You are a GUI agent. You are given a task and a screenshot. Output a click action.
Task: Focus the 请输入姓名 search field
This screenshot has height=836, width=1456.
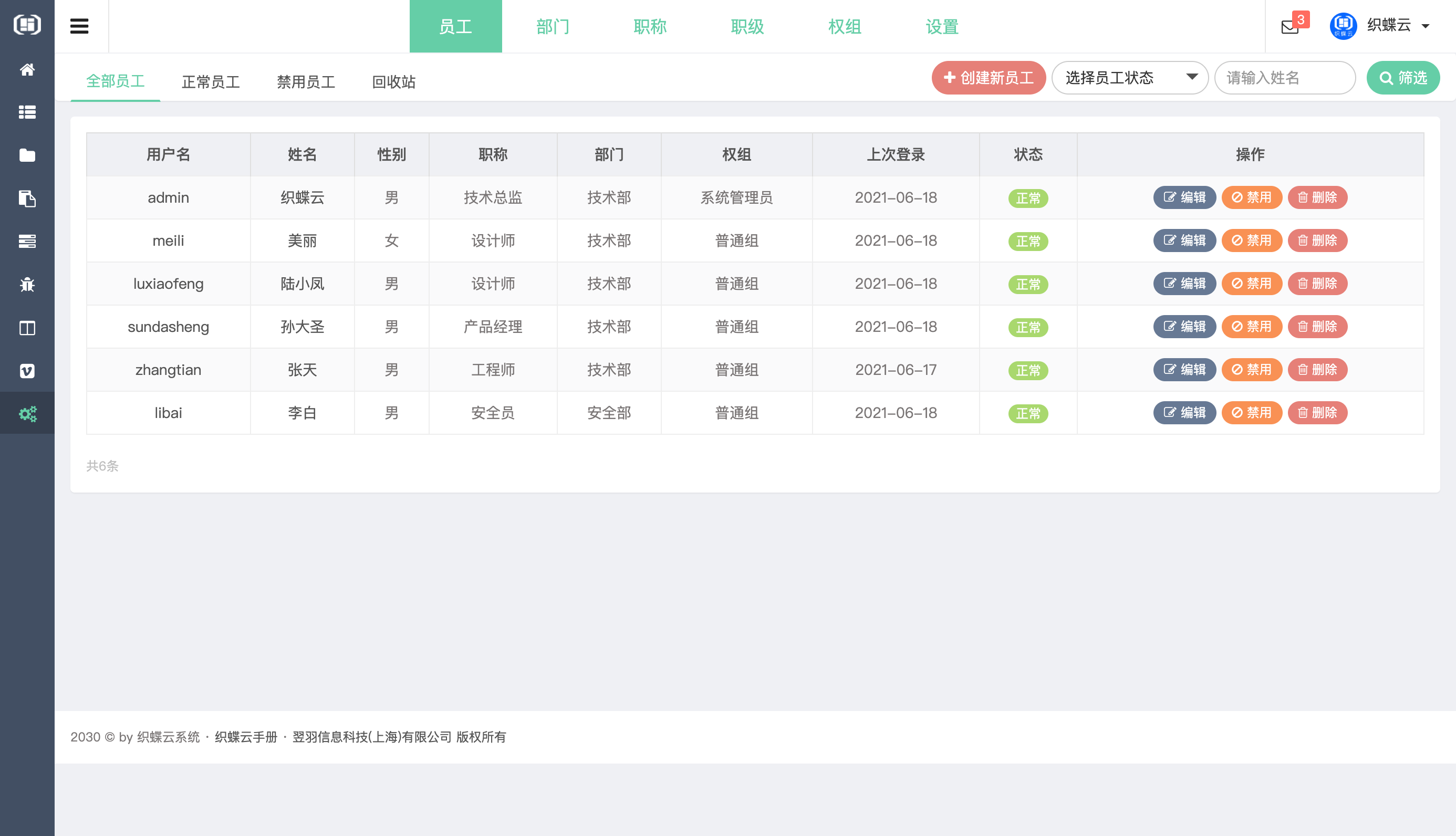pos(1284,78)
